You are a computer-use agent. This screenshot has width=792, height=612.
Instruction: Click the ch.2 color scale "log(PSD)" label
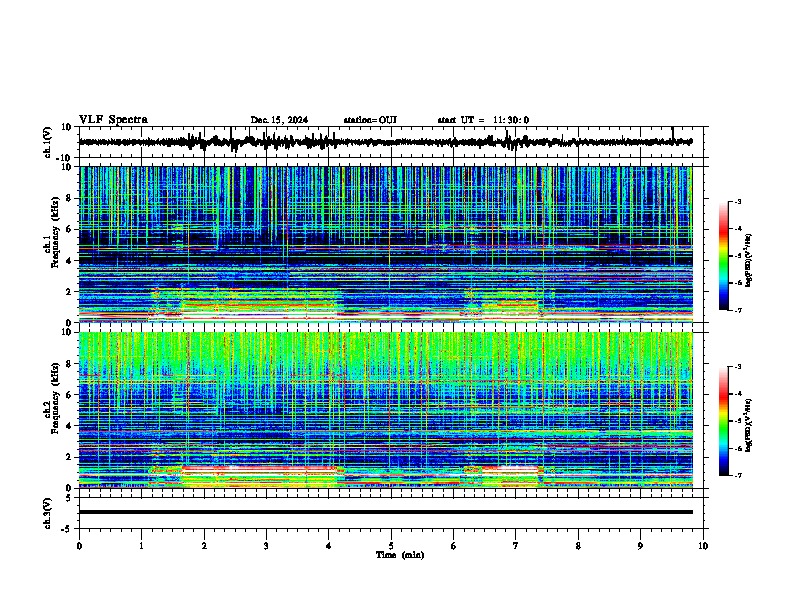(x=748, y=425)
